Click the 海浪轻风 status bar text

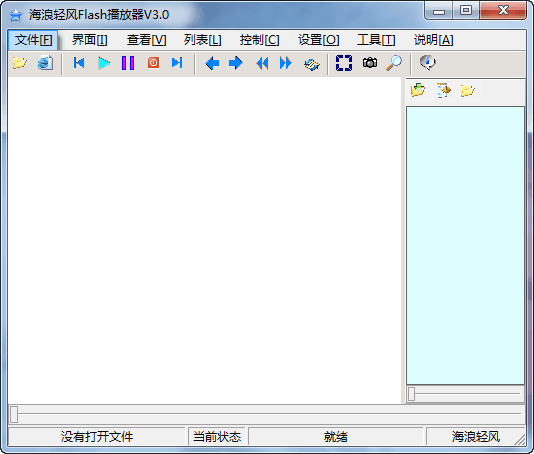click(476, 437)
